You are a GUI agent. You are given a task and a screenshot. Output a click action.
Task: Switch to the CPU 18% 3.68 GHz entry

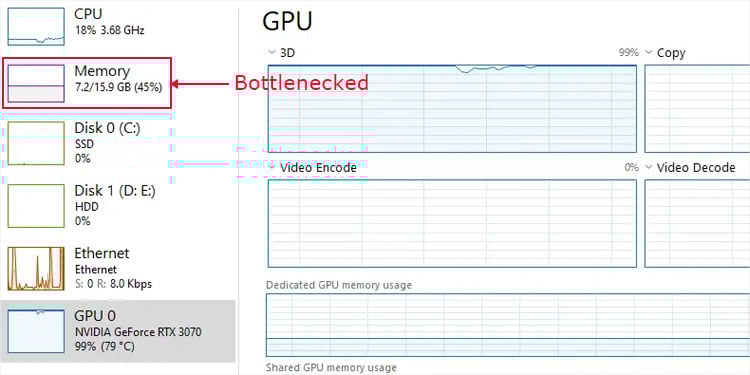pos(109,22)
